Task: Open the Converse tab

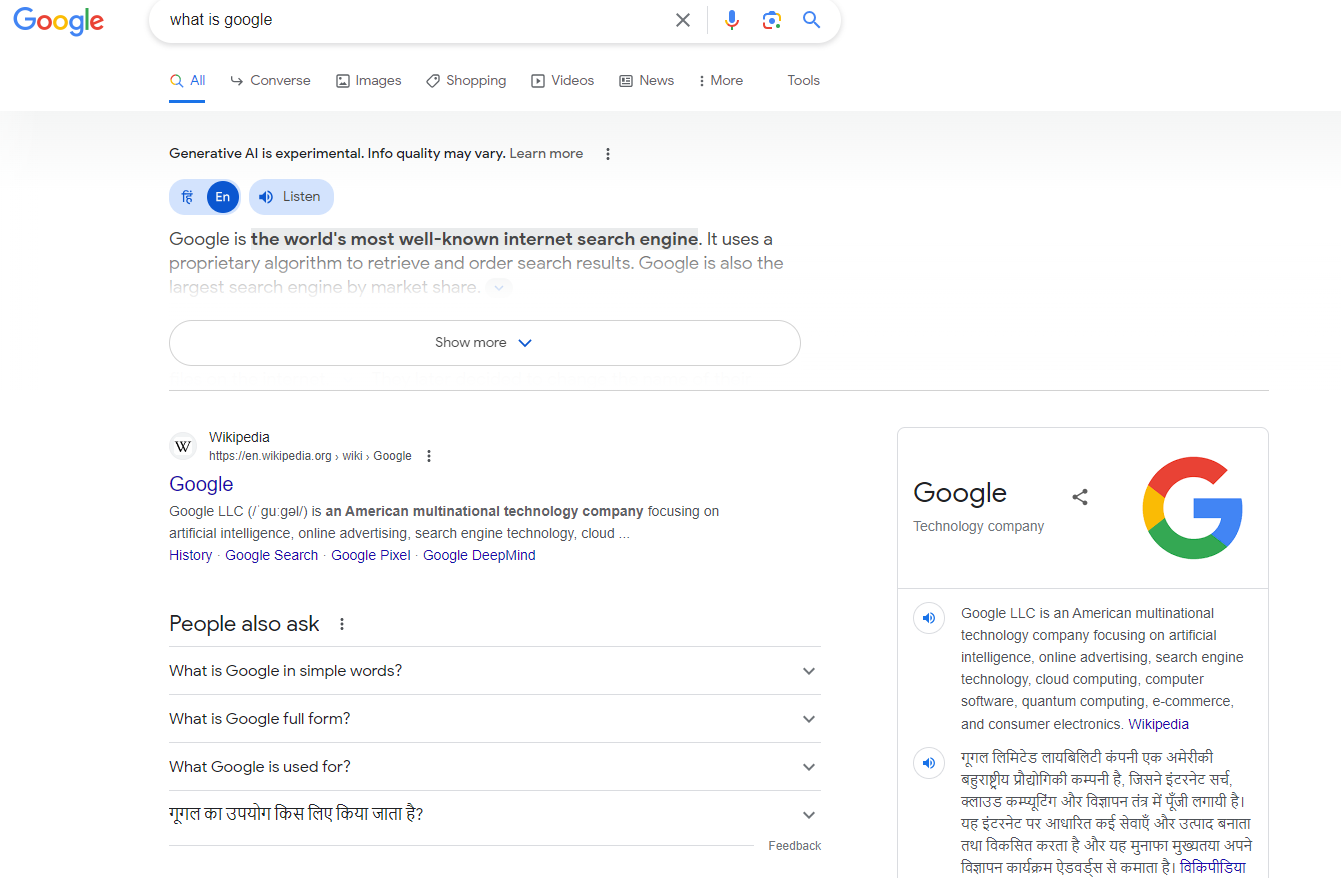Action: (270, 80)
